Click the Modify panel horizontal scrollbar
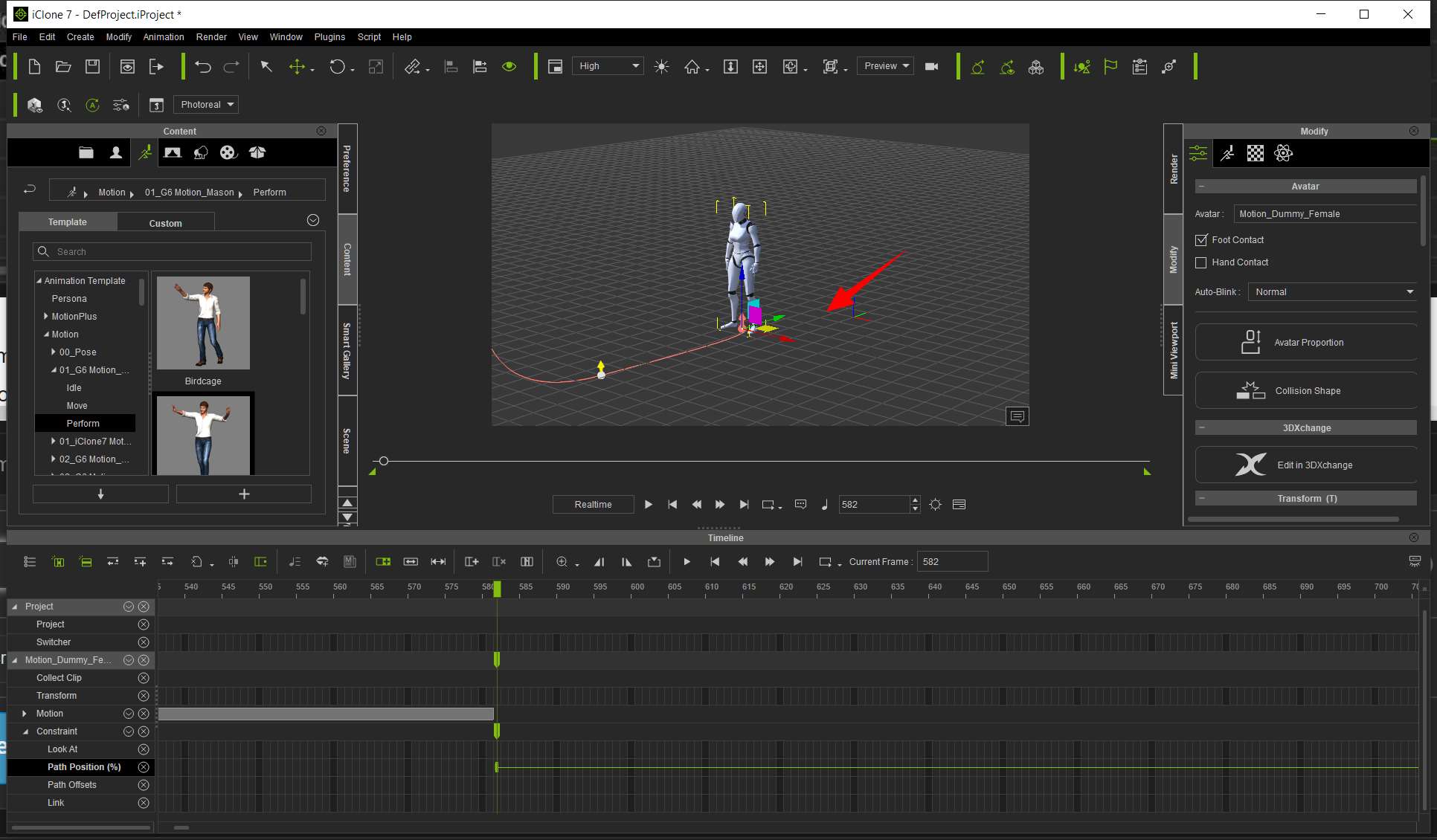Screen dimensions: 1437x840 (x=1293, y=520)
